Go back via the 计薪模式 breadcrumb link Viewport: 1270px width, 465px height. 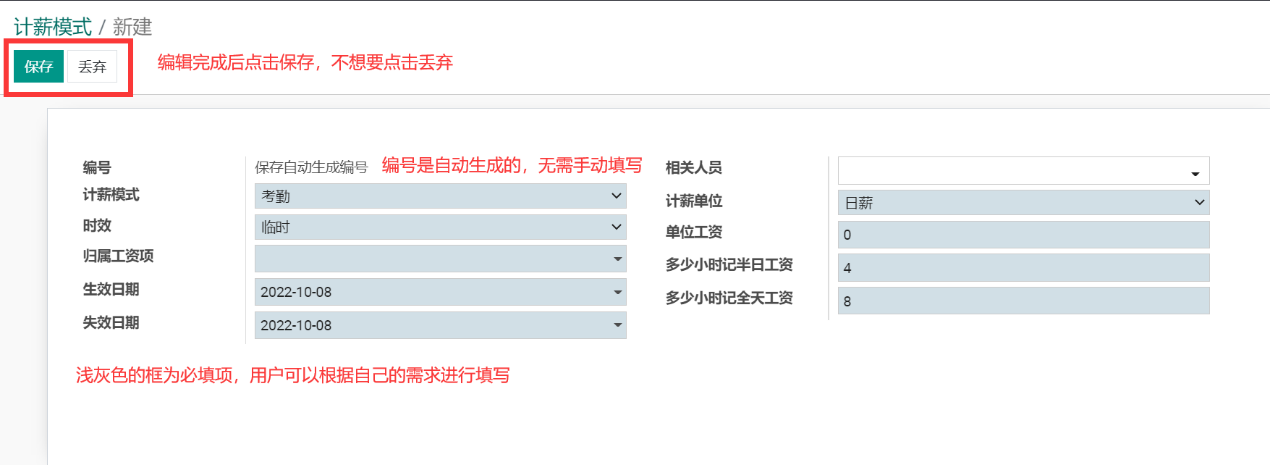point(52,27)
